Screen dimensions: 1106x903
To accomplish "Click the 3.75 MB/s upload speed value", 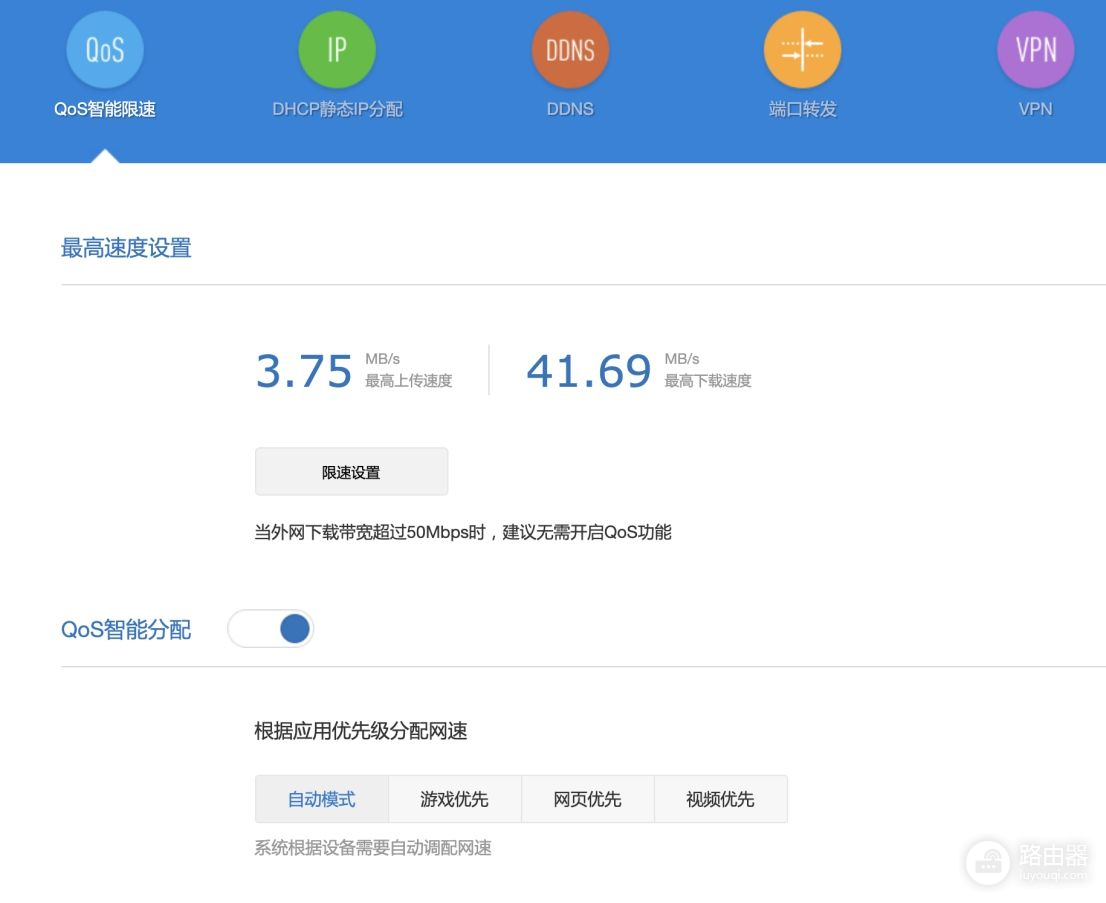I will coord(304,371).
